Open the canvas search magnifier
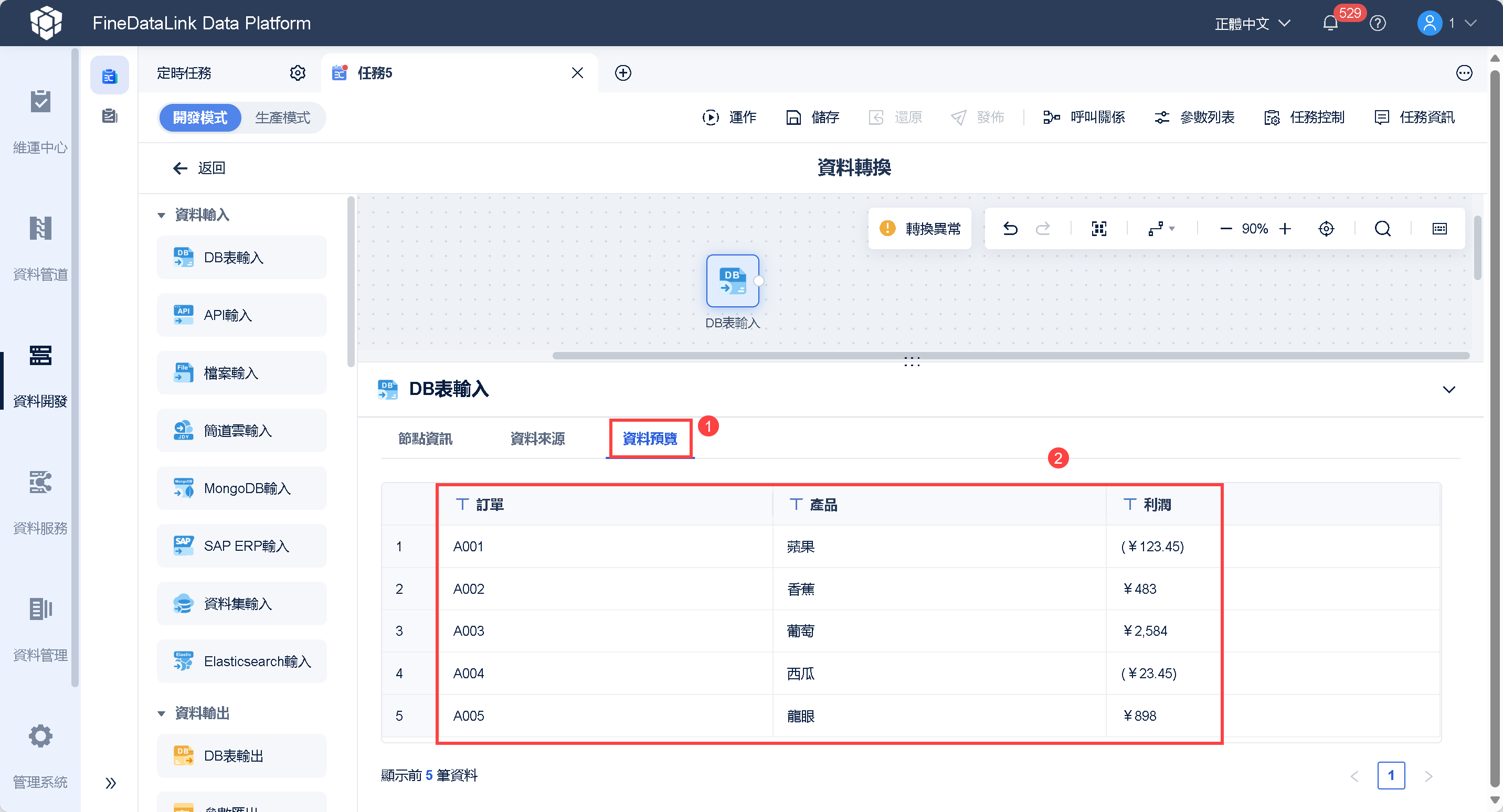 [x=1382, y=229]
